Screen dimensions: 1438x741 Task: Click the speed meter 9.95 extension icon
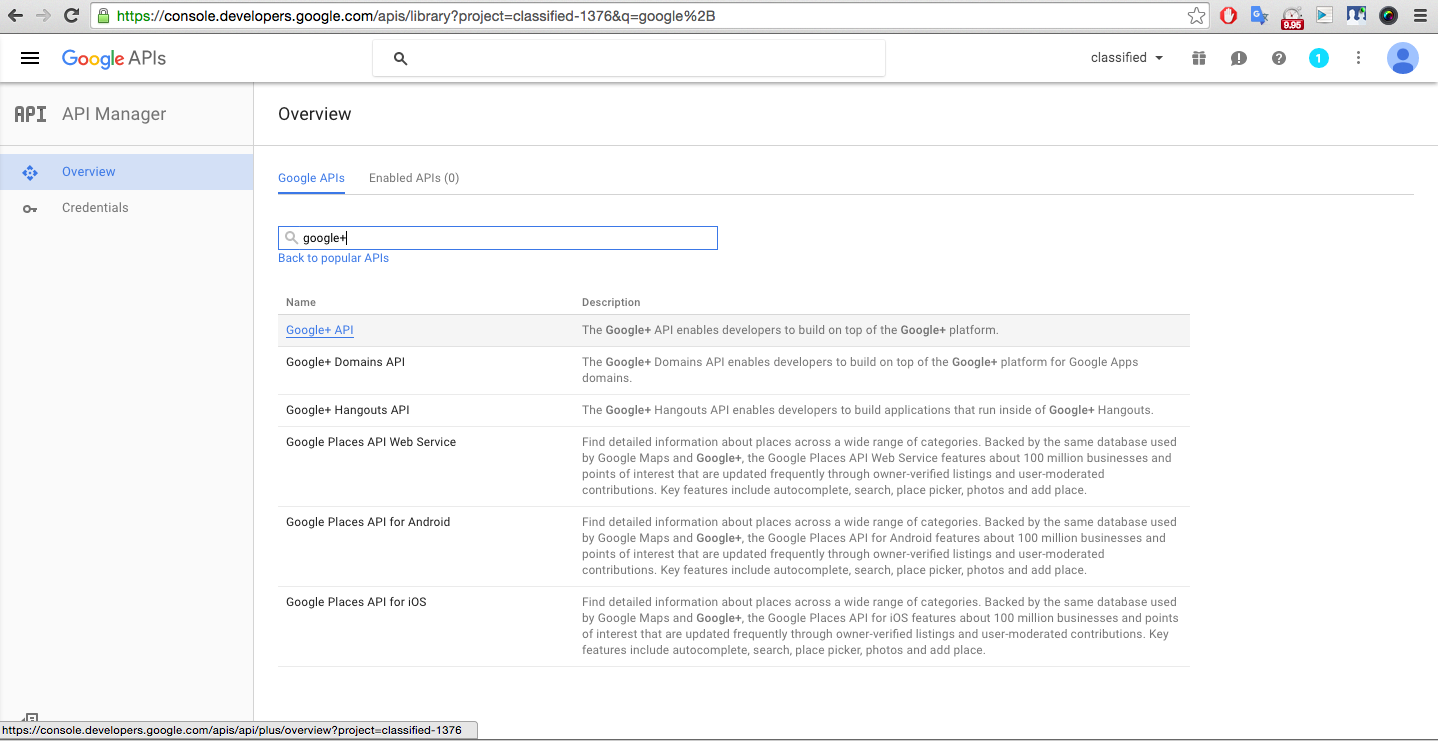point(1292,17)
